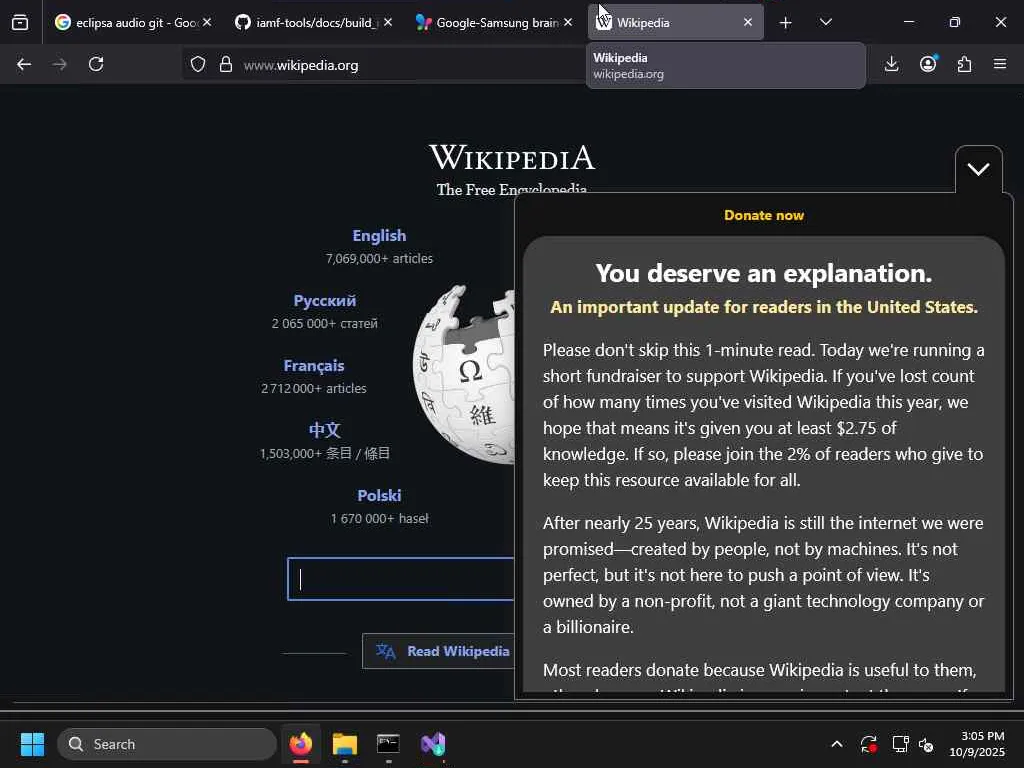Click the Wikipedia globe logo
The width and height of the screenshot is (1024, 768).
(x=464, y=374)
